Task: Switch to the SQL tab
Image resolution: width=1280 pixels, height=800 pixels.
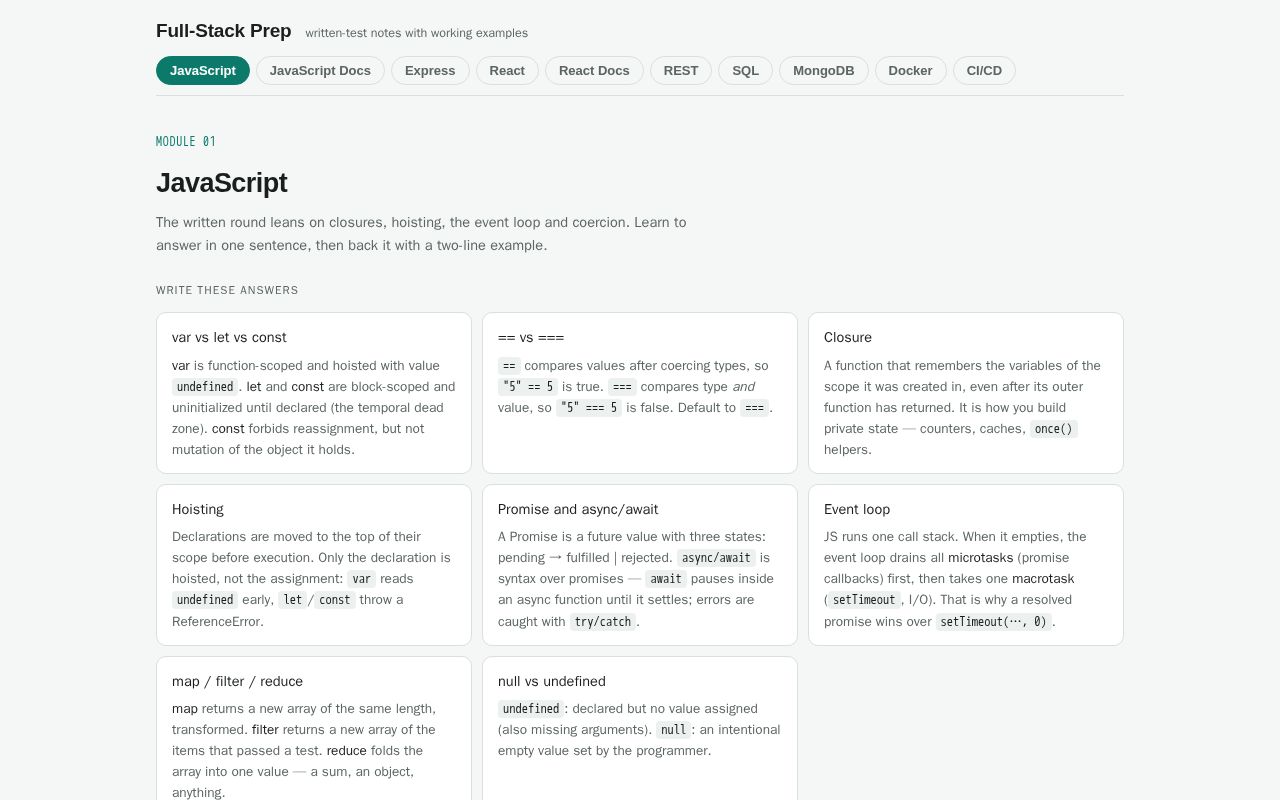Action: [x=745, y=70]
